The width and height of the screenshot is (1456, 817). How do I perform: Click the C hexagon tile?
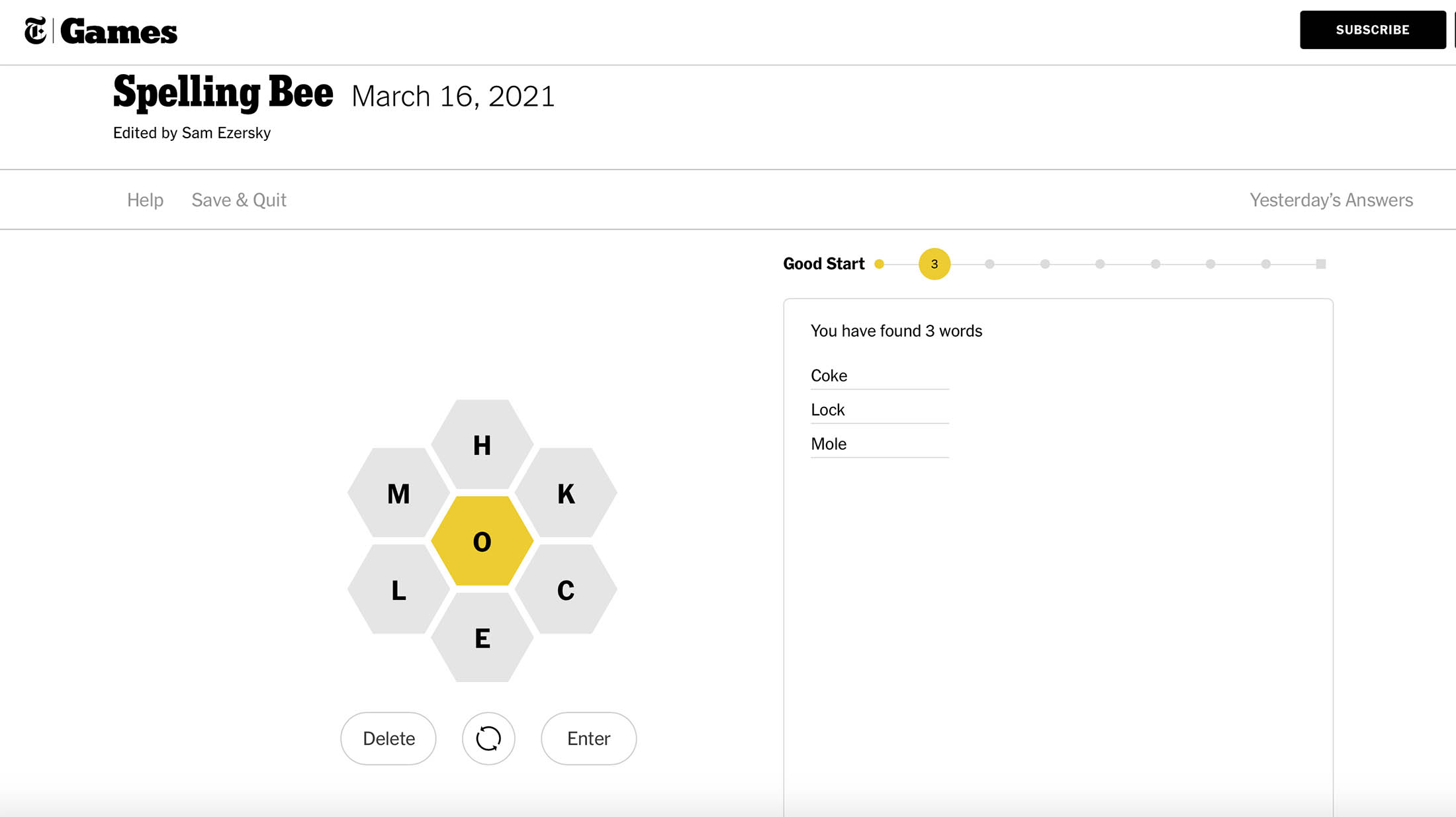[x=564, y=589]
